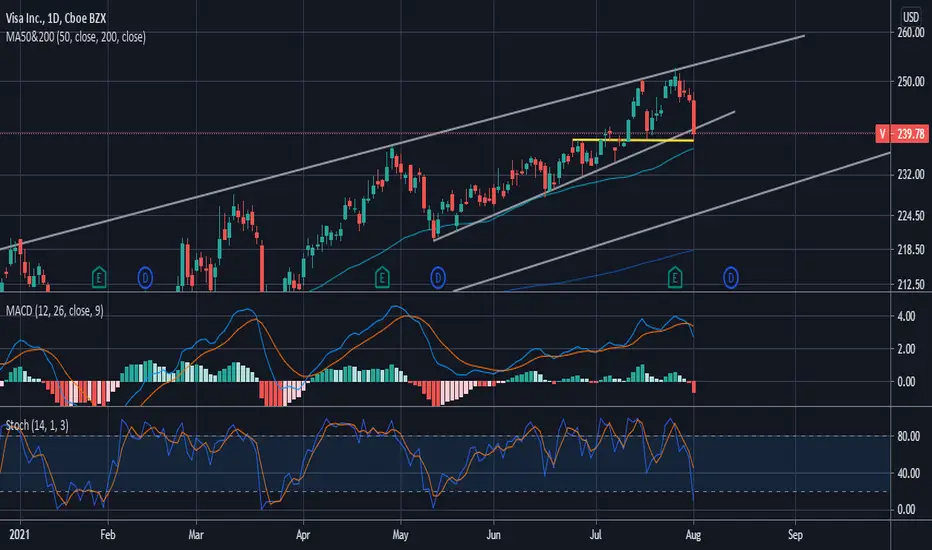
Task: Select the MA50&200 indicator legend
Action: tap(75, 37)
